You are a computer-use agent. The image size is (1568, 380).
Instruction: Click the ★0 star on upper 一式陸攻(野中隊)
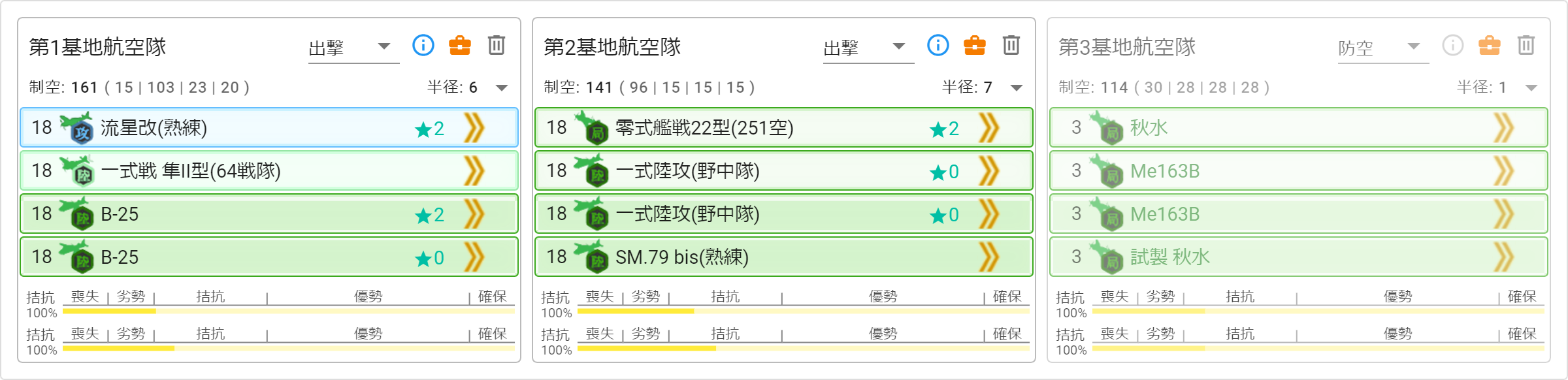coord(944,172)
